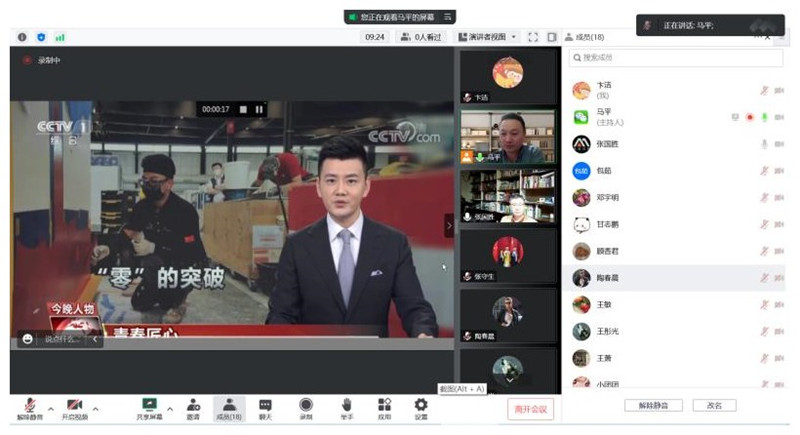Select the 小团团 row at the bottom of the list
Screen dimensions: 800x435
674,383
